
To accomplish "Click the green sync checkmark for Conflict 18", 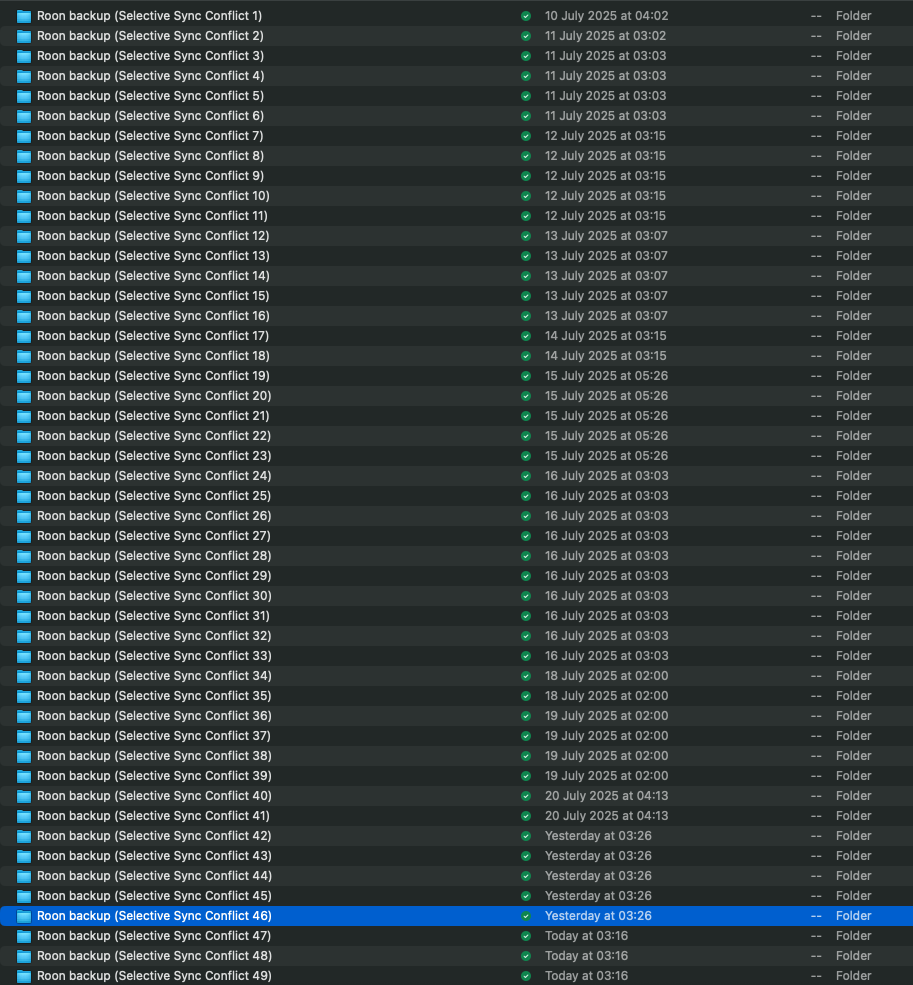I will click(x=526, y=356).
